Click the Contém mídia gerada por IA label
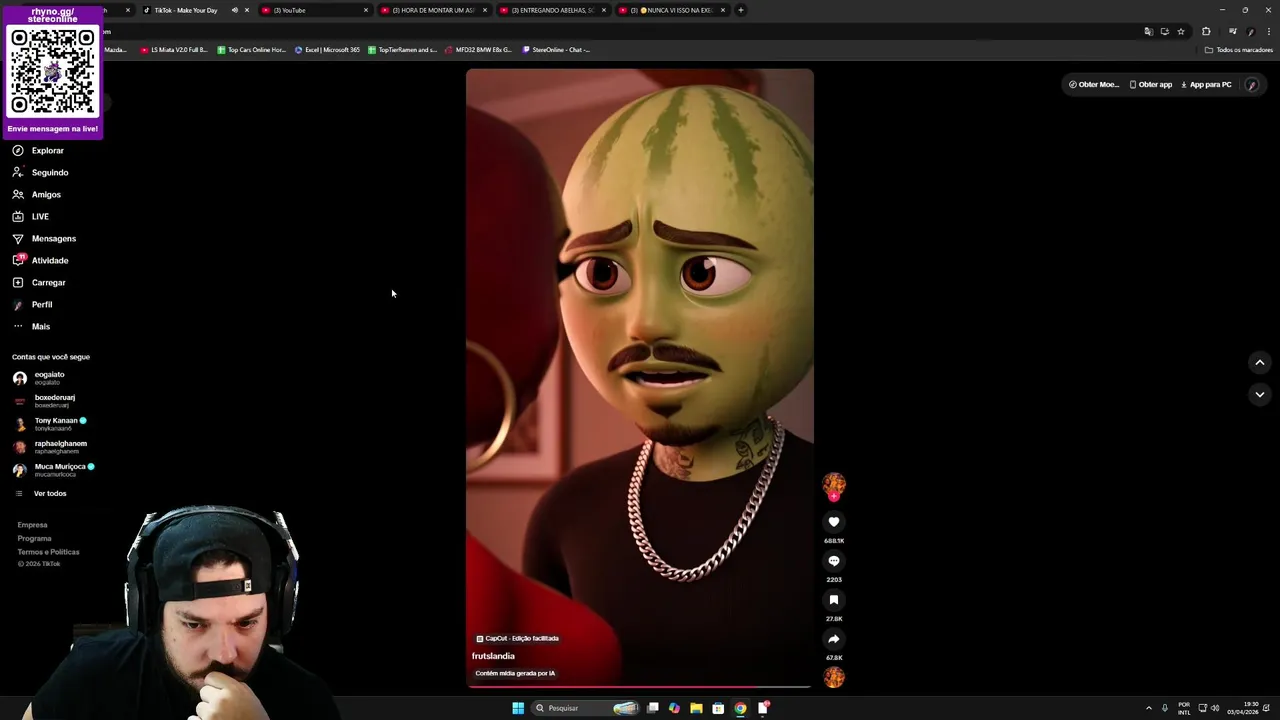Image resolution: width=1280 pixels, height=720 pixels. coord(515,673)
